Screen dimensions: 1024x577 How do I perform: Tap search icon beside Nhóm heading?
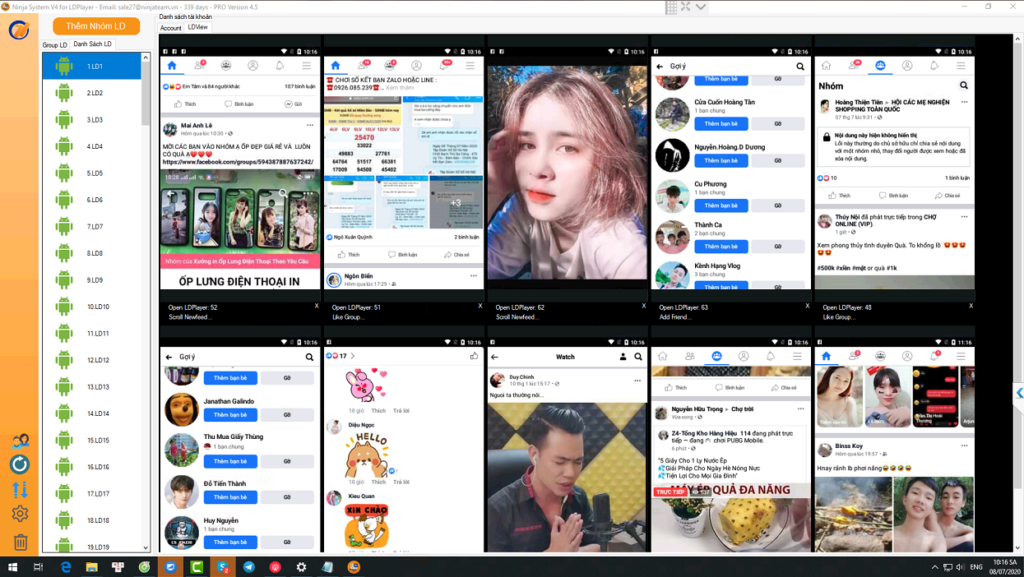coord(963,86)
